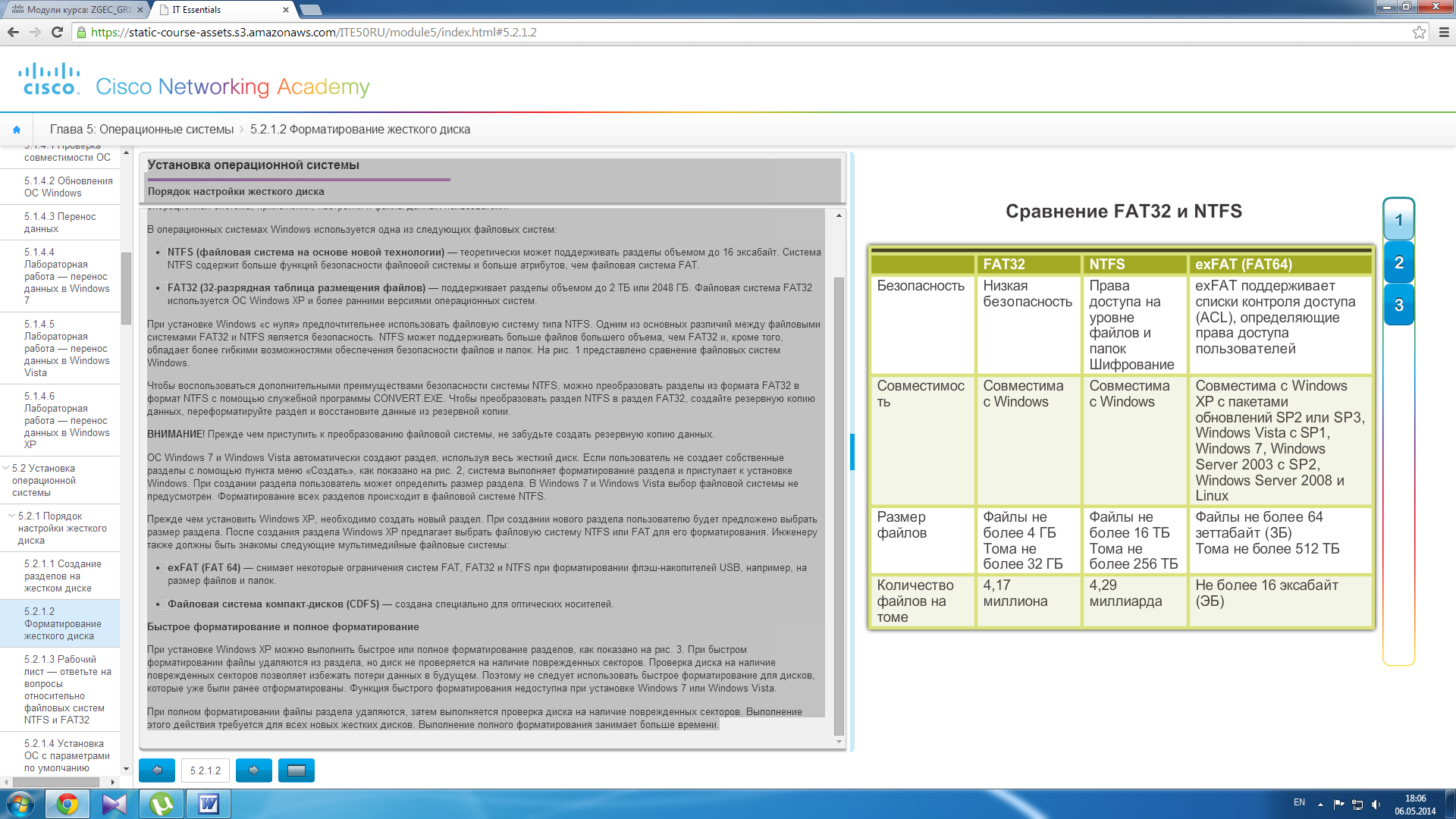Image resolution: width=1456 pixels, height=819 pixels.
Task: Toggle the fullscreen view button
Action: 297,770
